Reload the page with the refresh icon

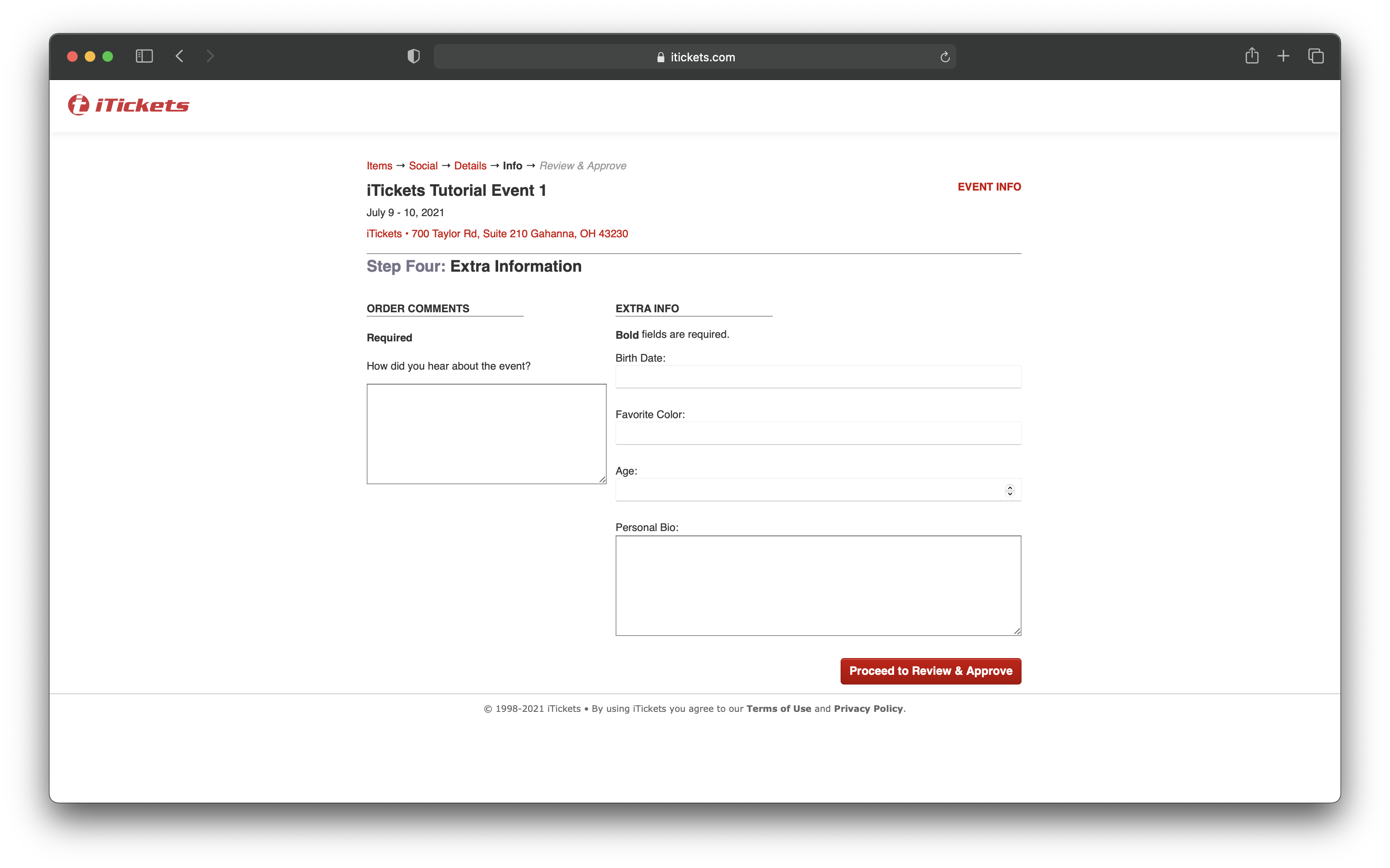pos(945,57)
